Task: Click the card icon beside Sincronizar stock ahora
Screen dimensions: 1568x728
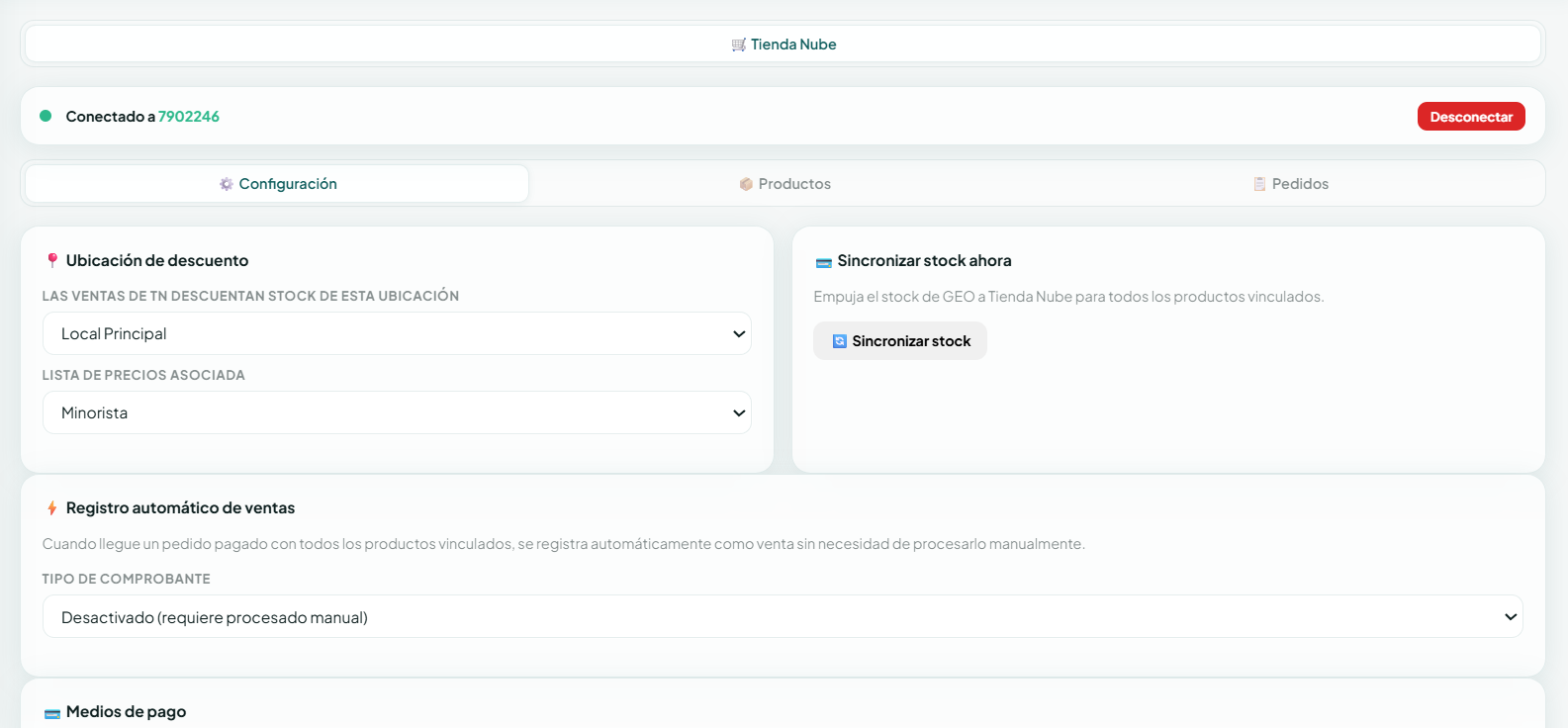Action: point(823,262)
